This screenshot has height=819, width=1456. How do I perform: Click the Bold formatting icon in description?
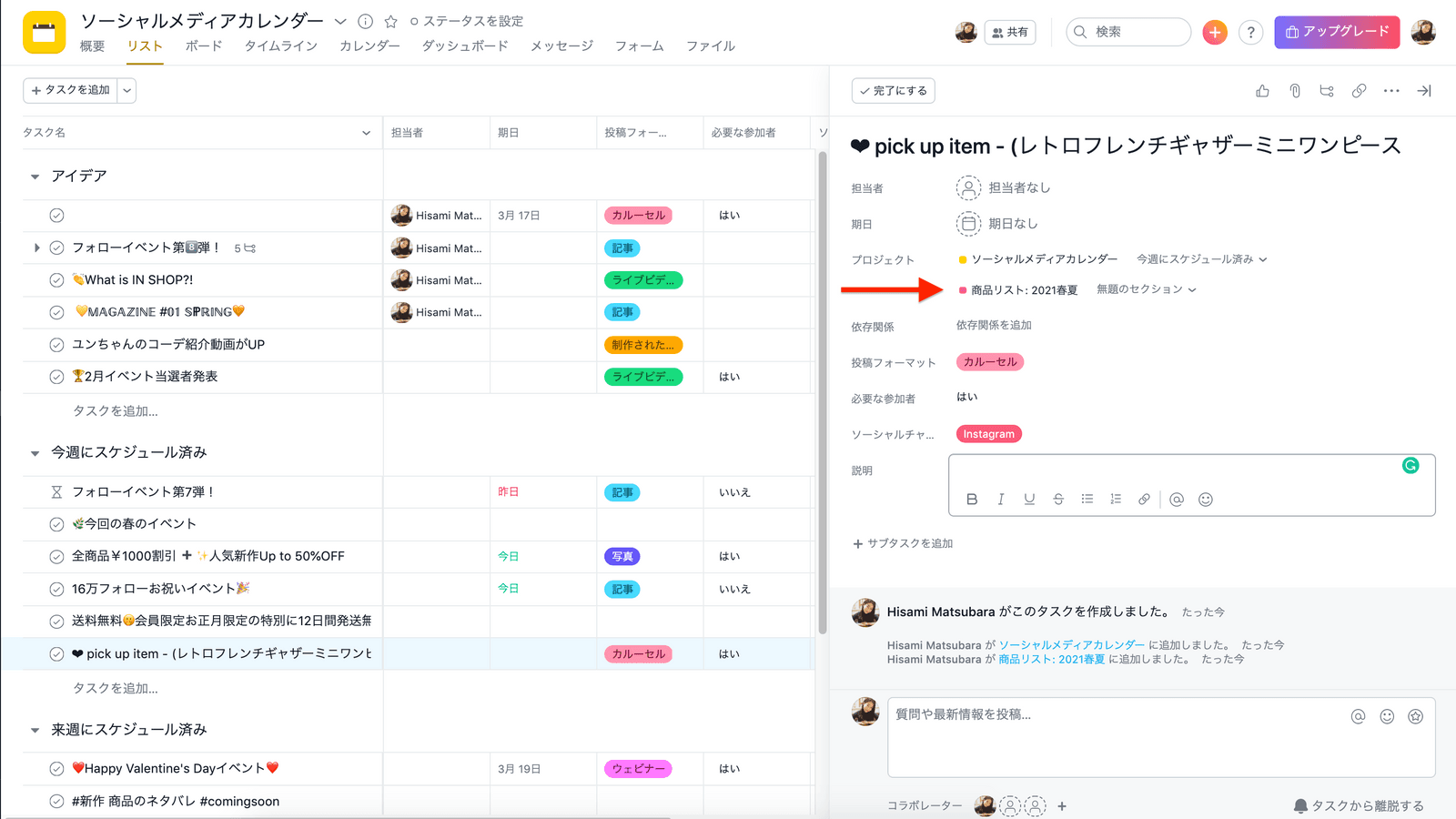click(972, 500)
